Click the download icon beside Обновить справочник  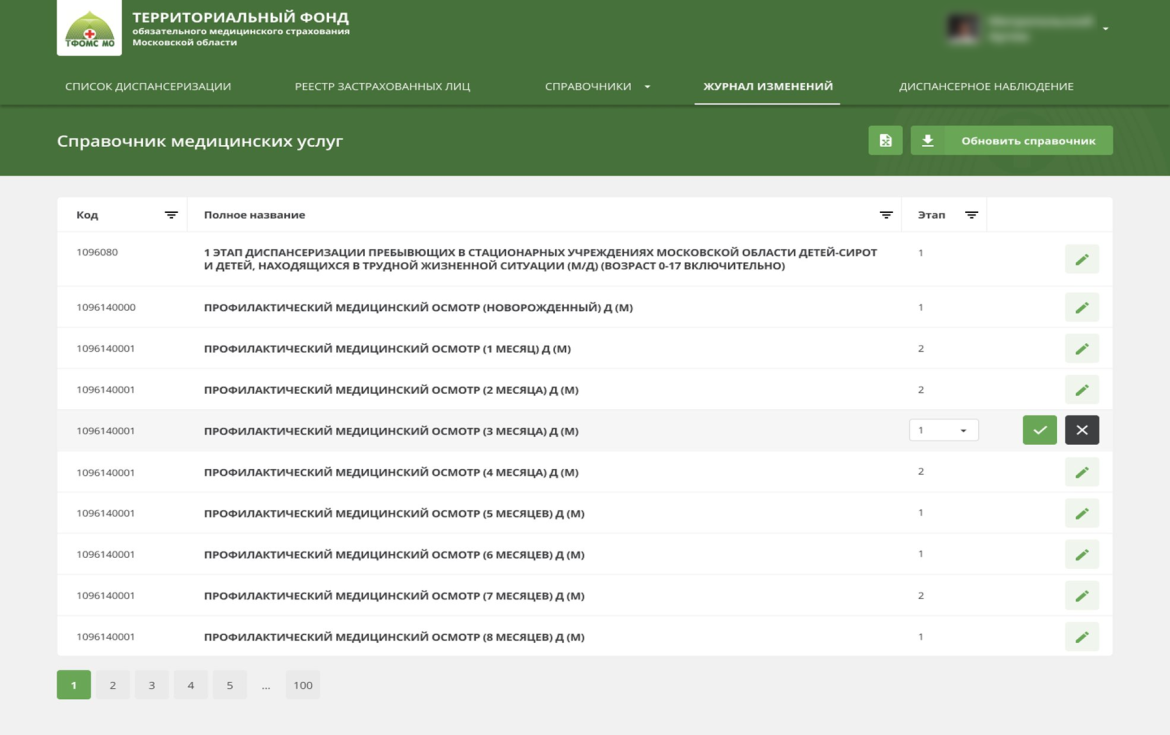click(x=927, y=140)
